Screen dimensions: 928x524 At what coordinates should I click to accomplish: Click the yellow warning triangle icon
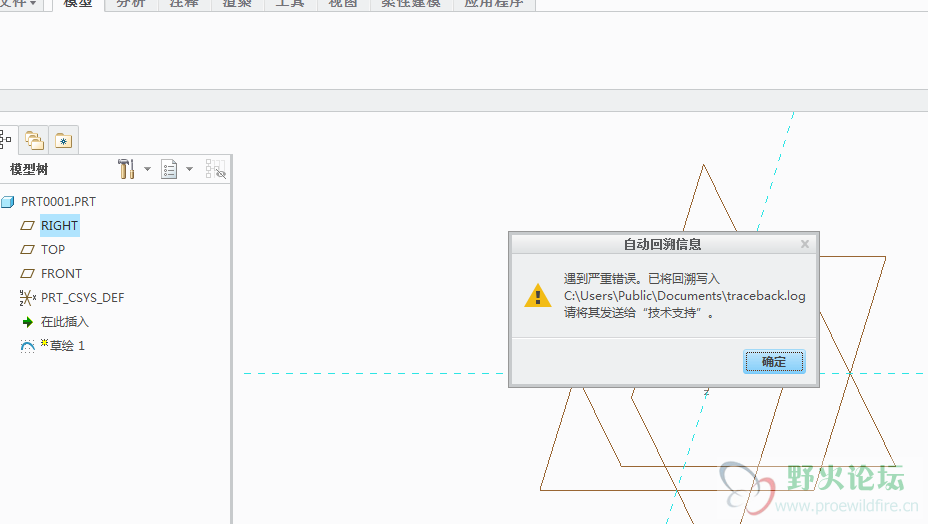coord(537,295)
